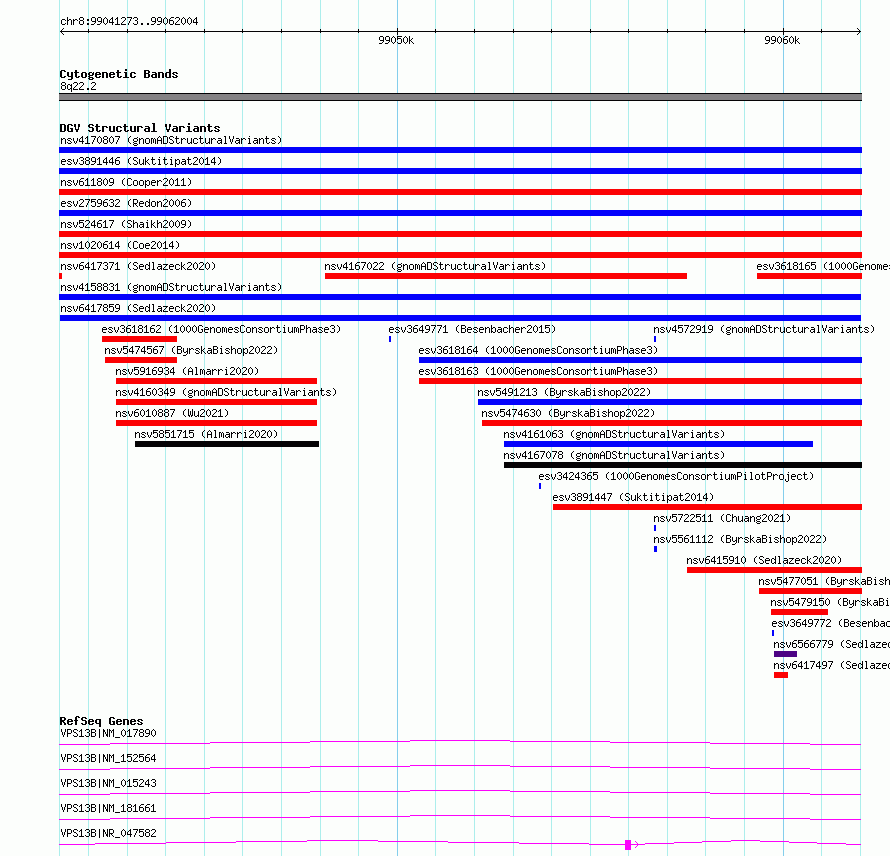Screen dimensions: 890x856
Task: Click nsv4572919 (gnomADStructuralVariants) label
Action: click(764, 329)
